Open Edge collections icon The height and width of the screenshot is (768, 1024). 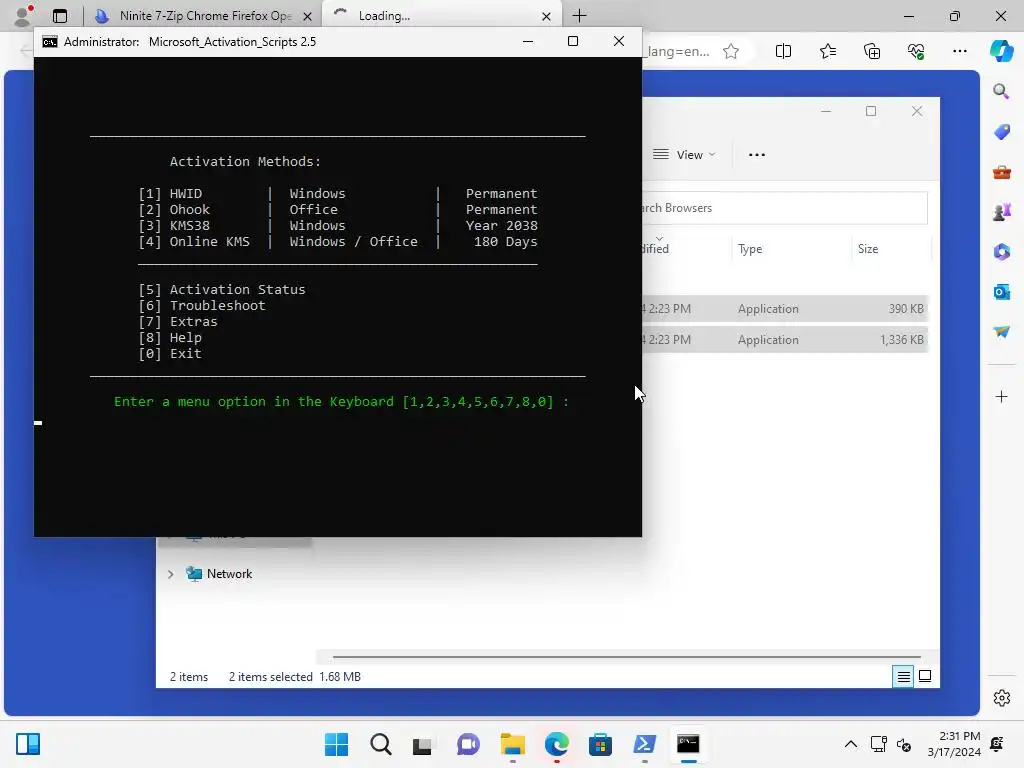872,52
